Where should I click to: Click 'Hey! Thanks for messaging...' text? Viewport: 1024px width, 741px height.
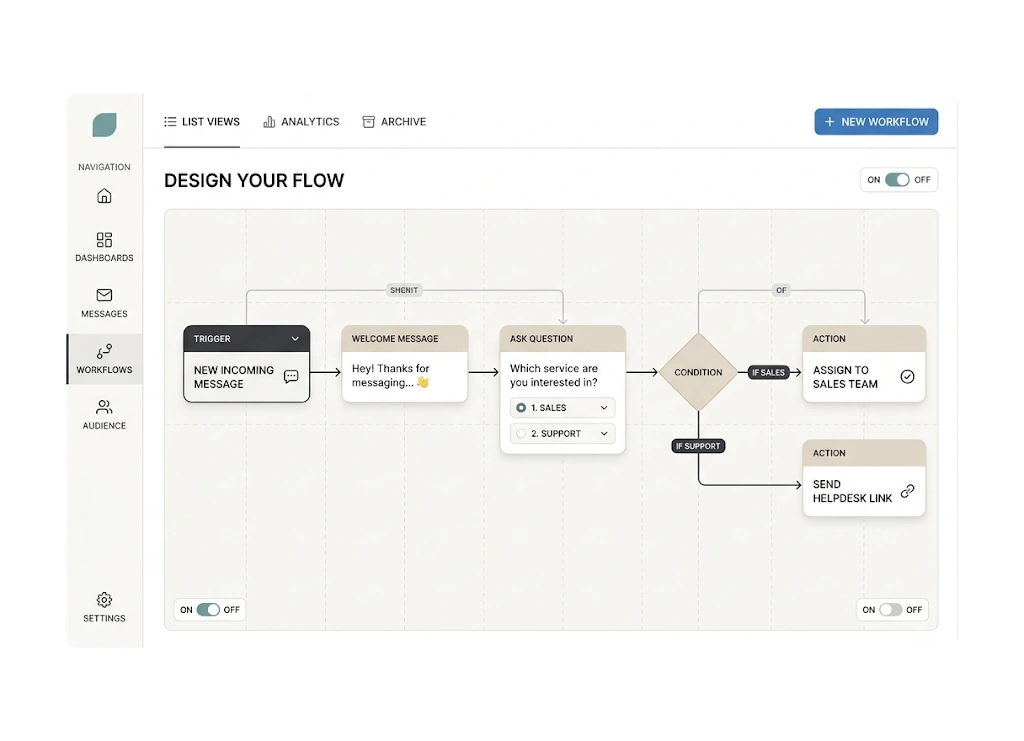[391, 375]
